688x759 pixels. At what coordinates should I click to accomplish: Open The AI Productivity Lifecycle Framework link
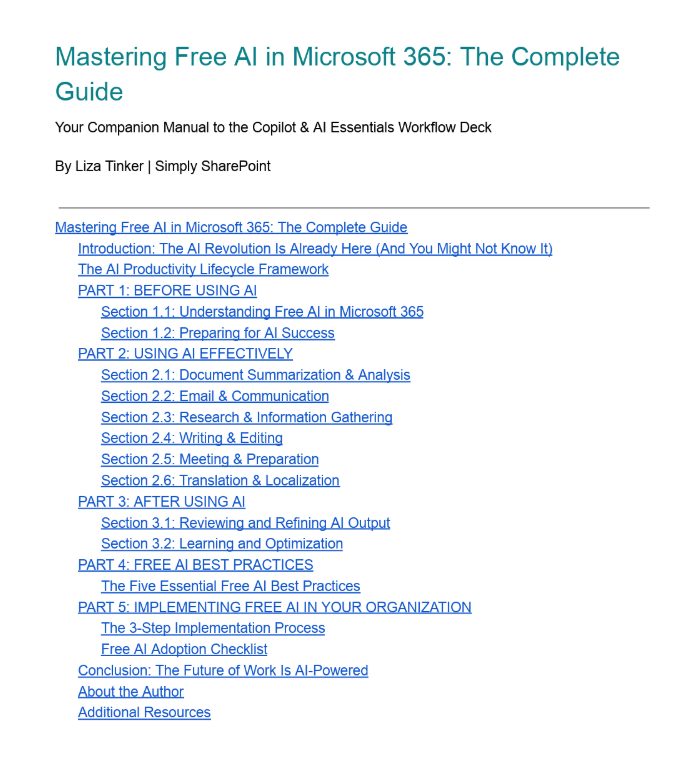click(x=203, y=269)
